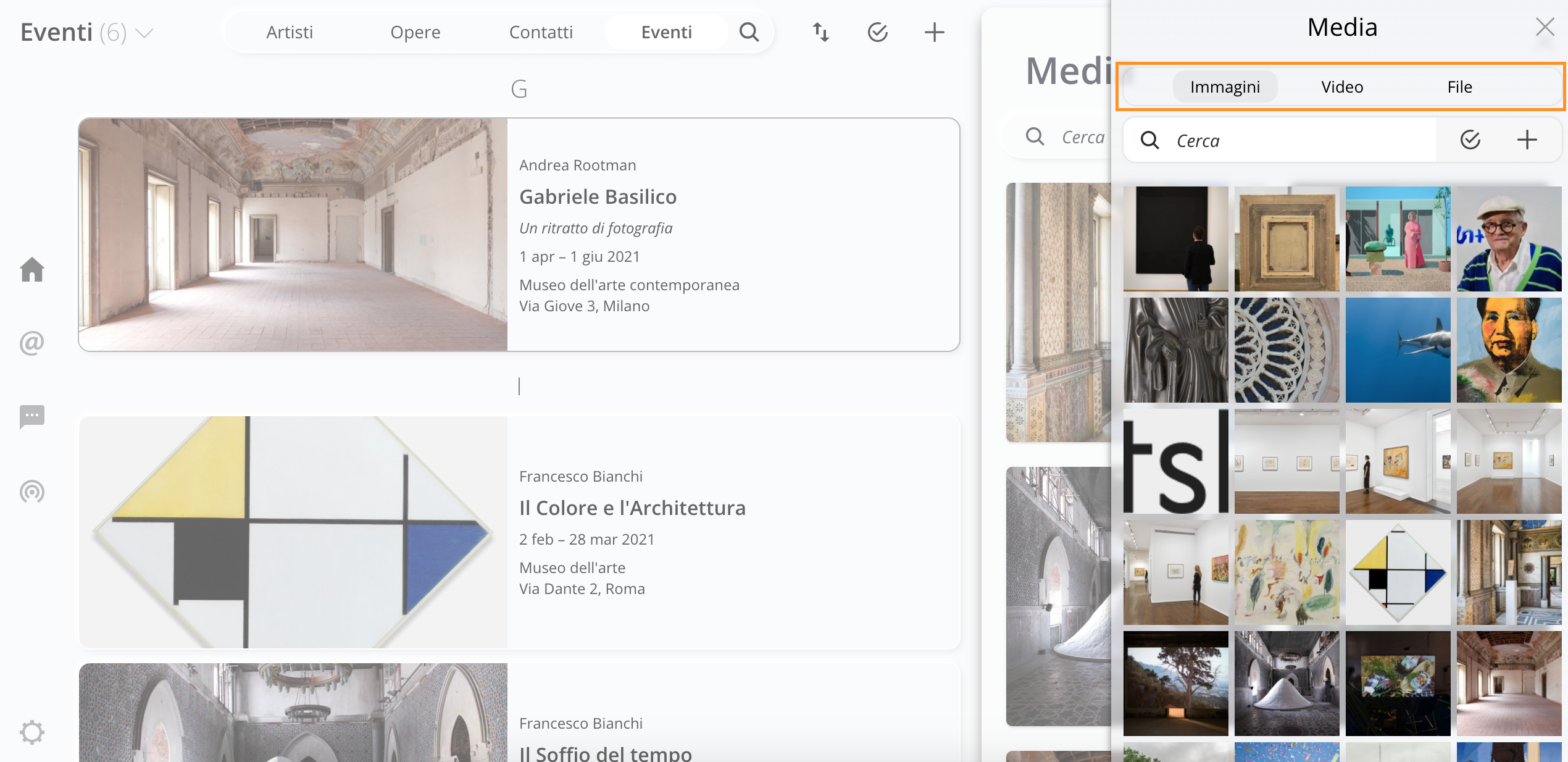Toggle selection checkmark in events toolbar
This screenshot has height=762, width=1568.
877,32
